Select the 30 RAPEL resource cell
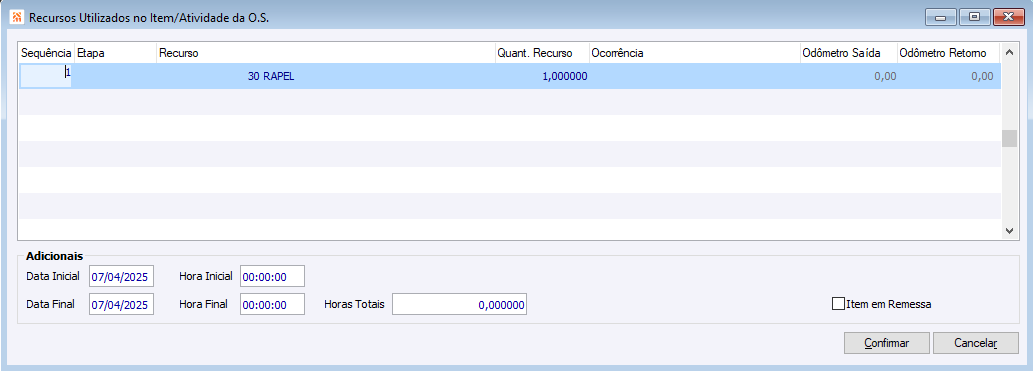This screenshot has width=1033, height=371. coord(325,76)
